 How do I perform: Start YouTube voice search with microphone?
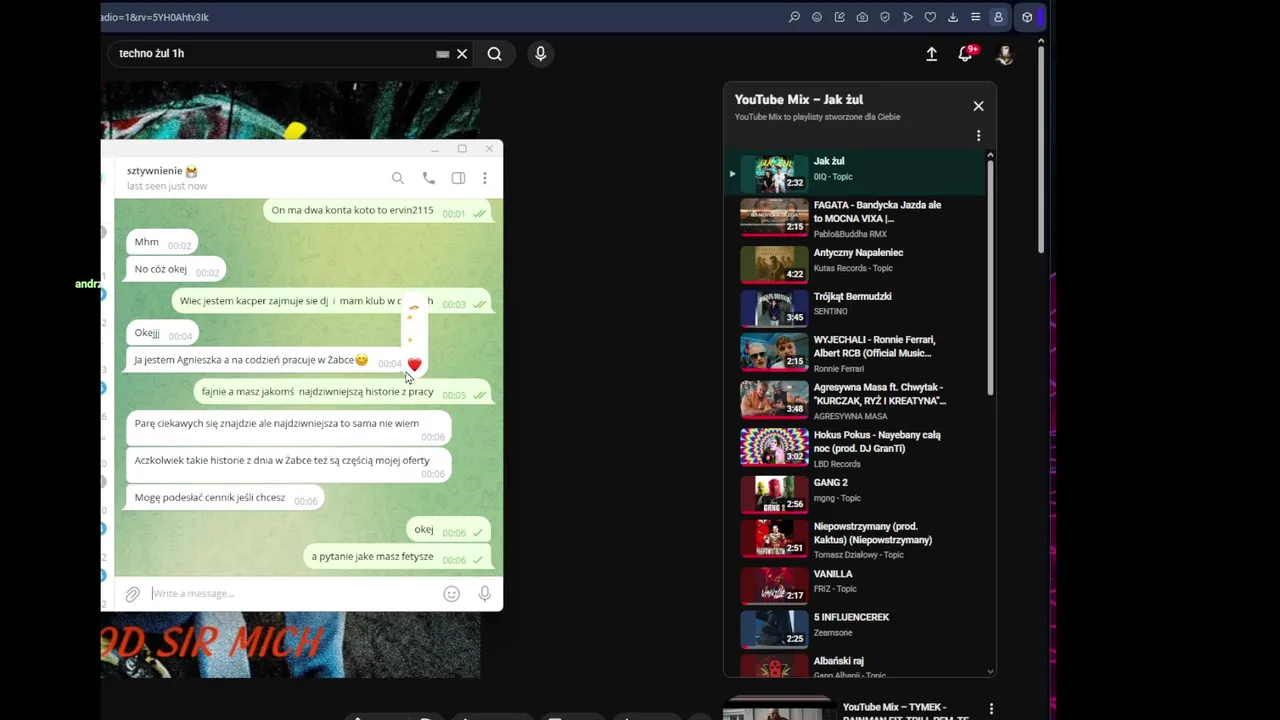pos(540,54)
